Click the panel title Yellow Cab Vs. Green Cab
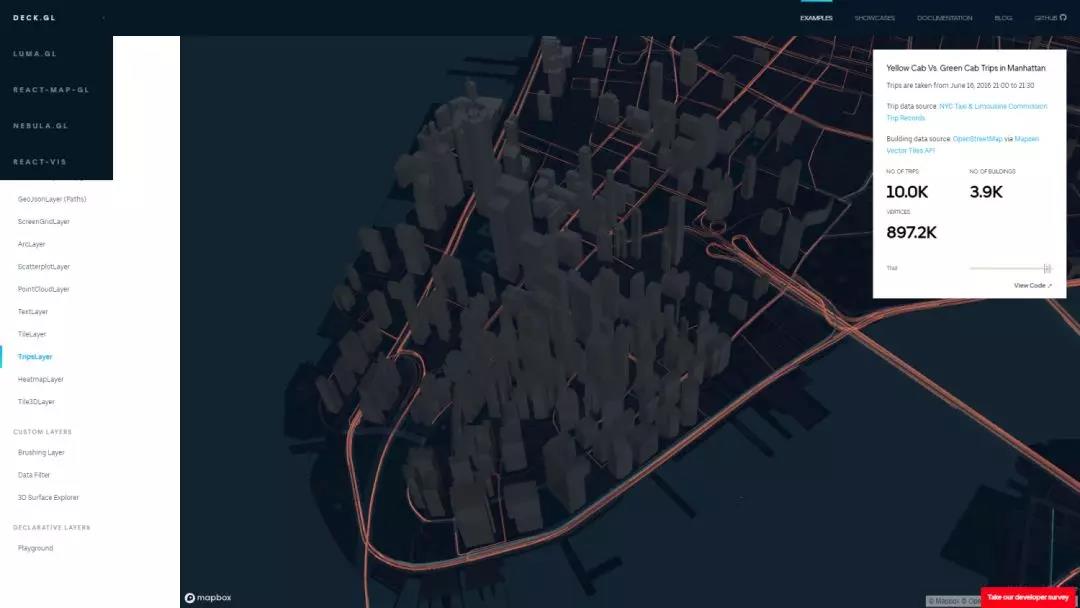The height and width of the screenshot is (608, 1080). pos(966,68)
